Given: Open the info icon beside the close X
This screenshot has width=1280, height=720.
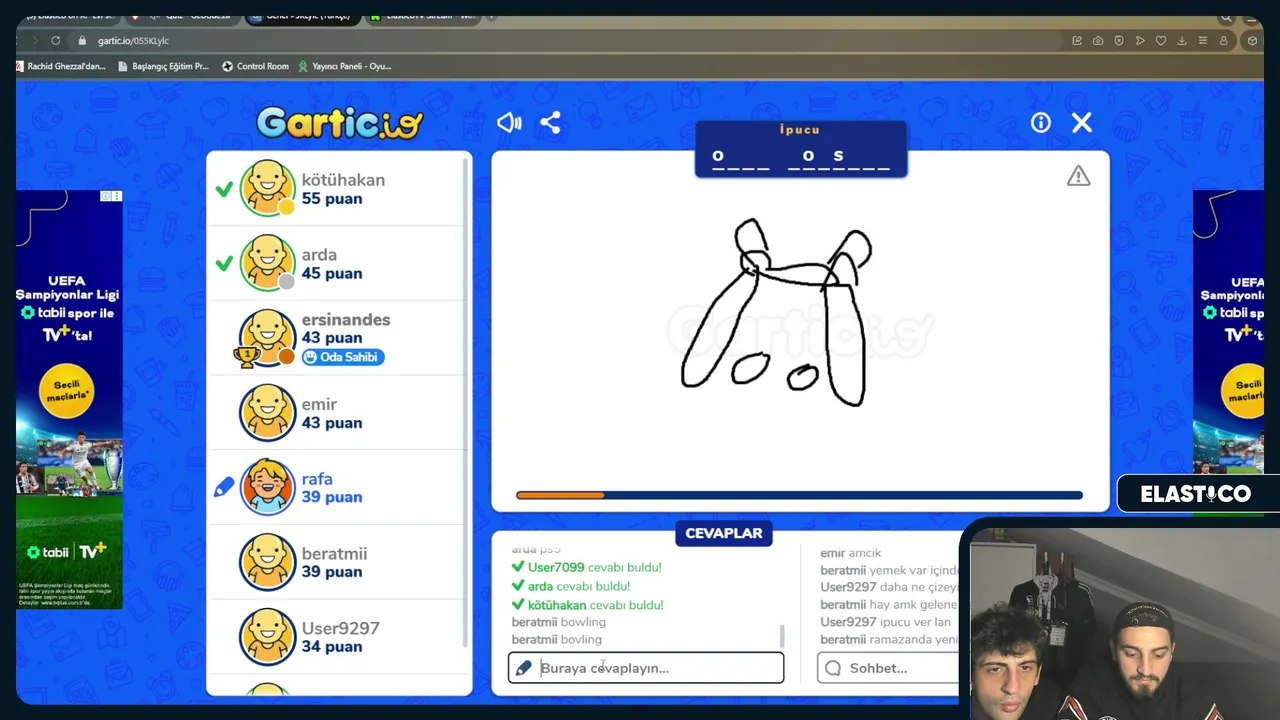Looking at the screenshot, I should (1041, 122).
